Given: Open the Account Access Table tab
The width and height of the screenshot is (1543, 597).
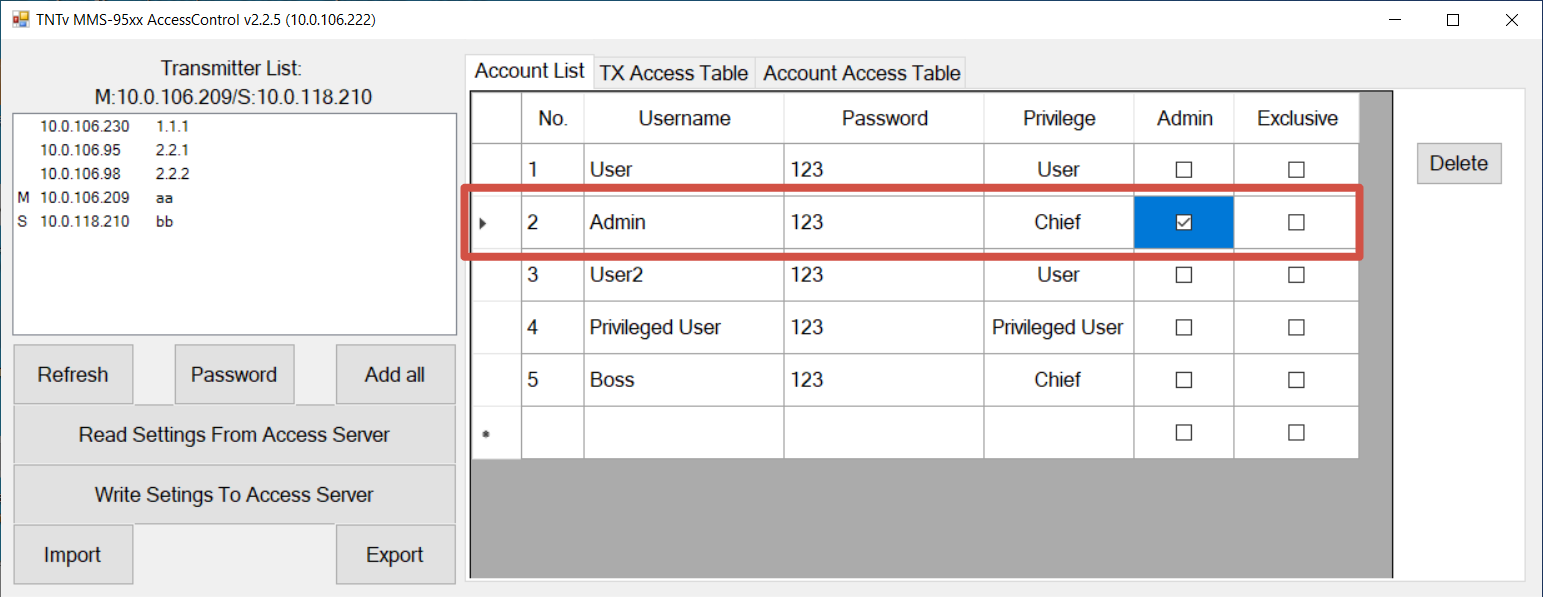Looking at the screenshot, I should (861, 73).
